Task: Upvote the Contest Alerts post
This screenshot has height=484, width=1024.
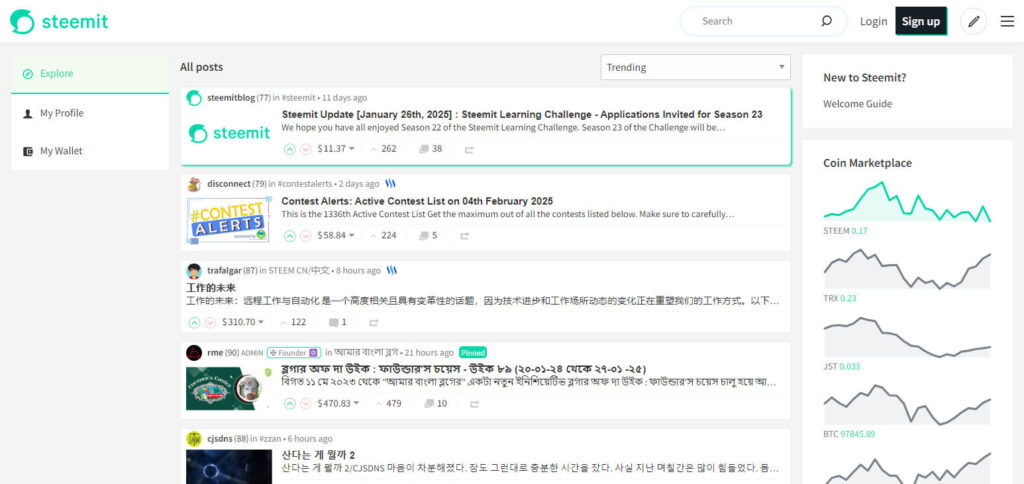Action: click(290, 235)
